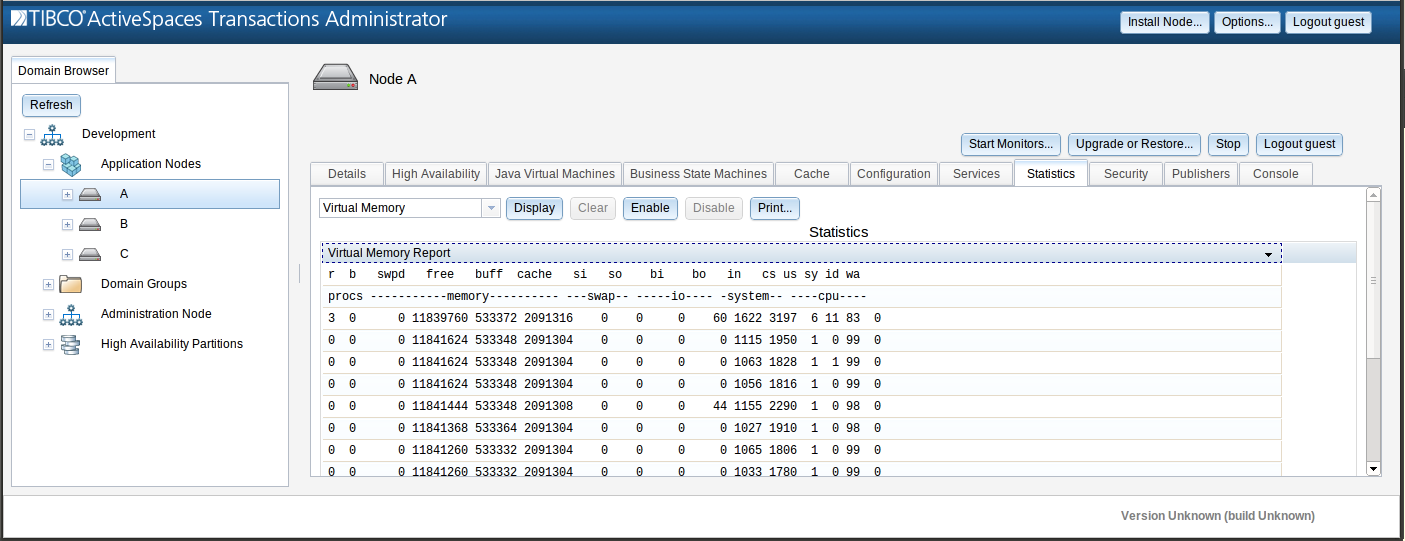Click Logout guest beside the Stop button
The width and height of the screenshot is (1405, 541).
click(1299, 144)
